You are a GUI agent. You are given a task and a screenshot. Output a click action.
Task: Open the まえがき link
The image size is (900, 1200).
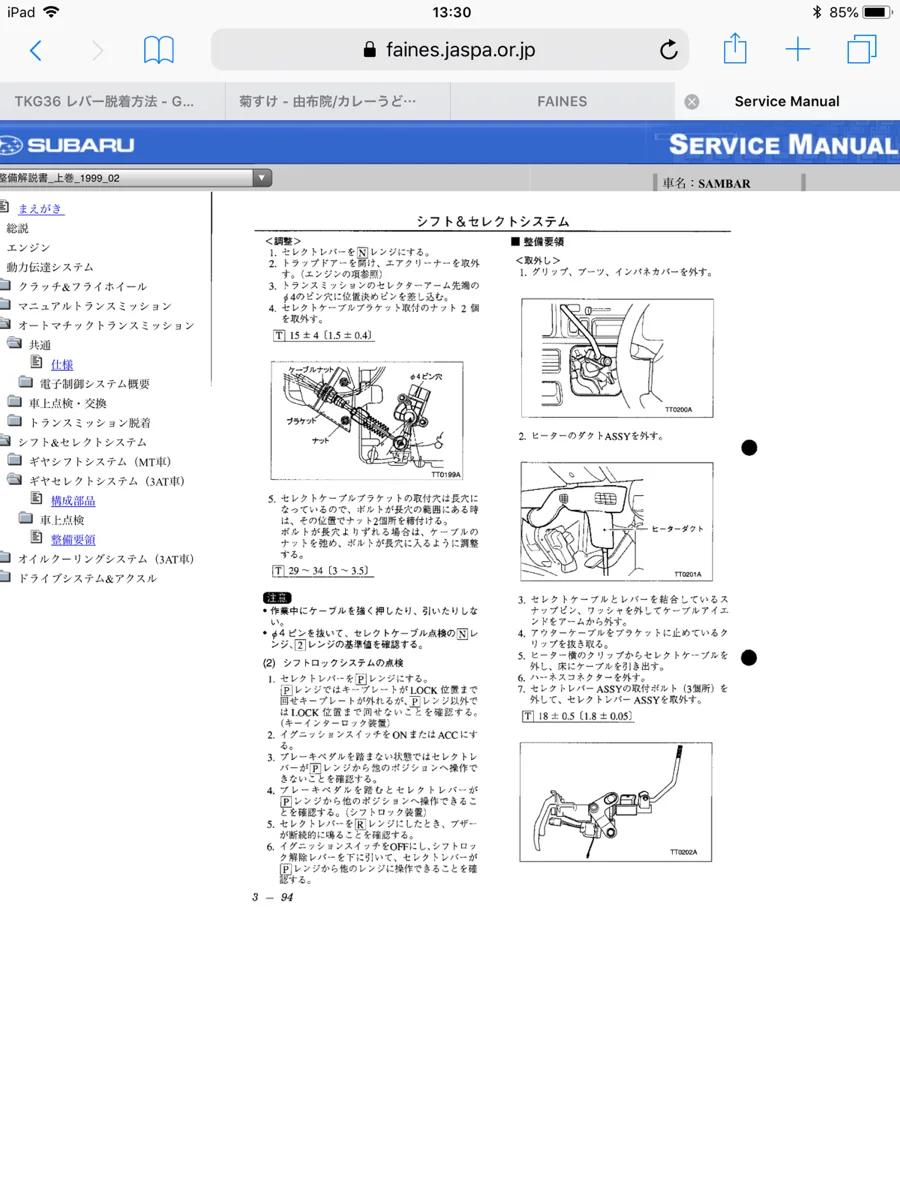click(40, 208)
